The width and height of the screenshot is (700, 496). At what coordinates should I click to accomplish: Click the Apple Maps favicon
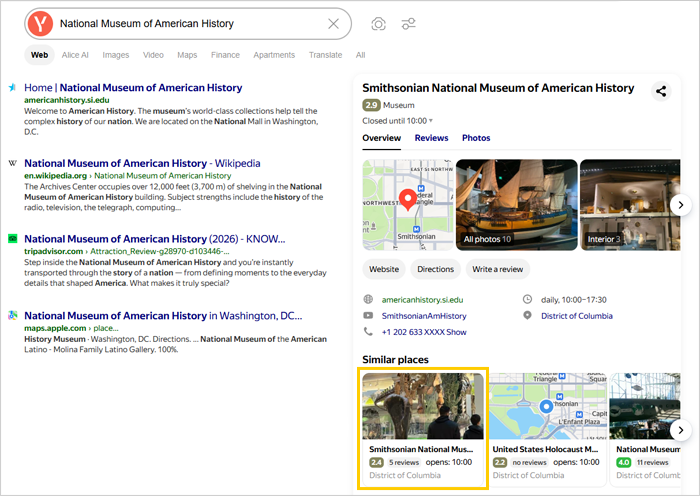[12, 316]
